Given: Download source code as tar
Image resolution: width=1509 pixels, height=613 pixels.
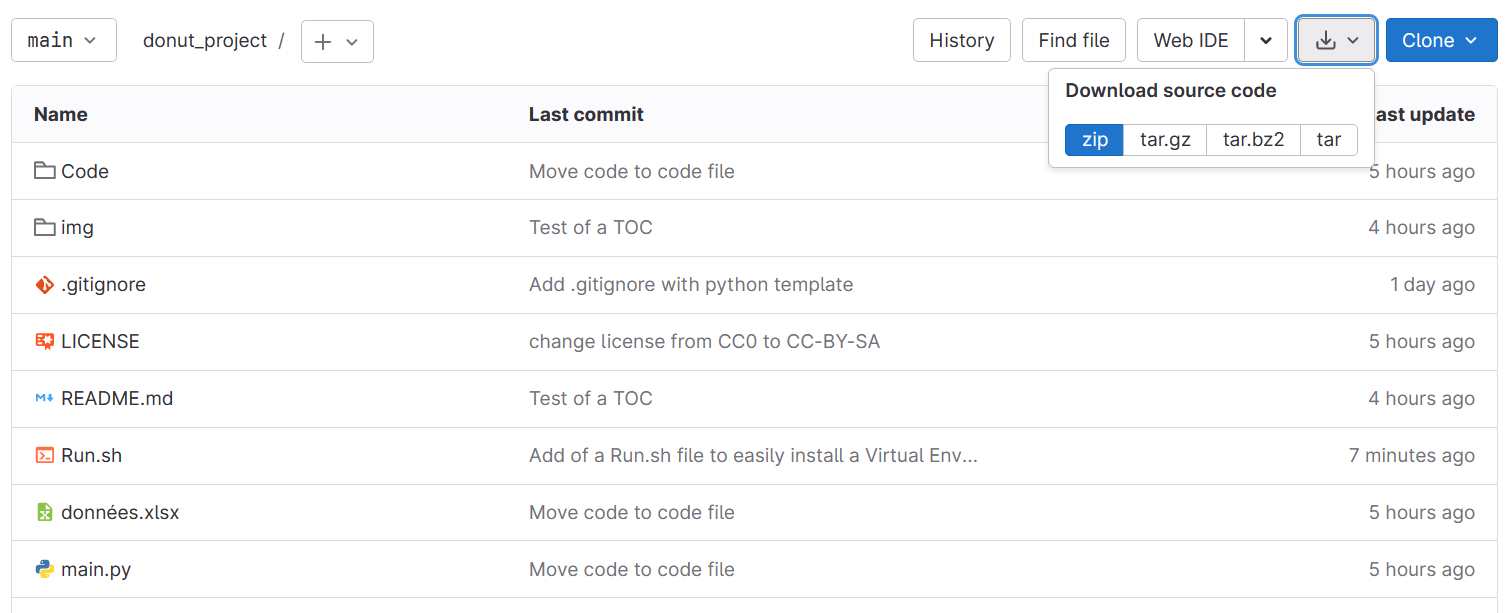Looking at the screenshot, I should (1329, 140).
